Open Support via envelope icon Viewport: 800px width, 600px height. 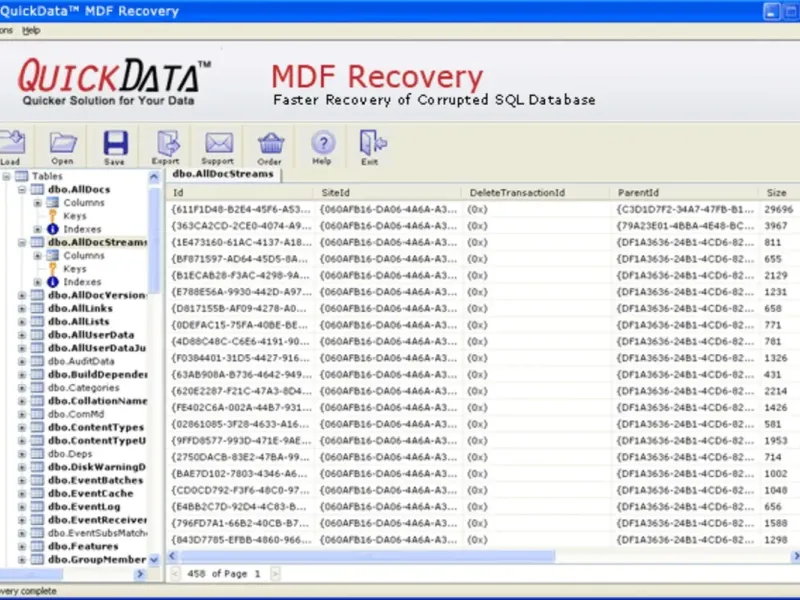click(219, 143)
